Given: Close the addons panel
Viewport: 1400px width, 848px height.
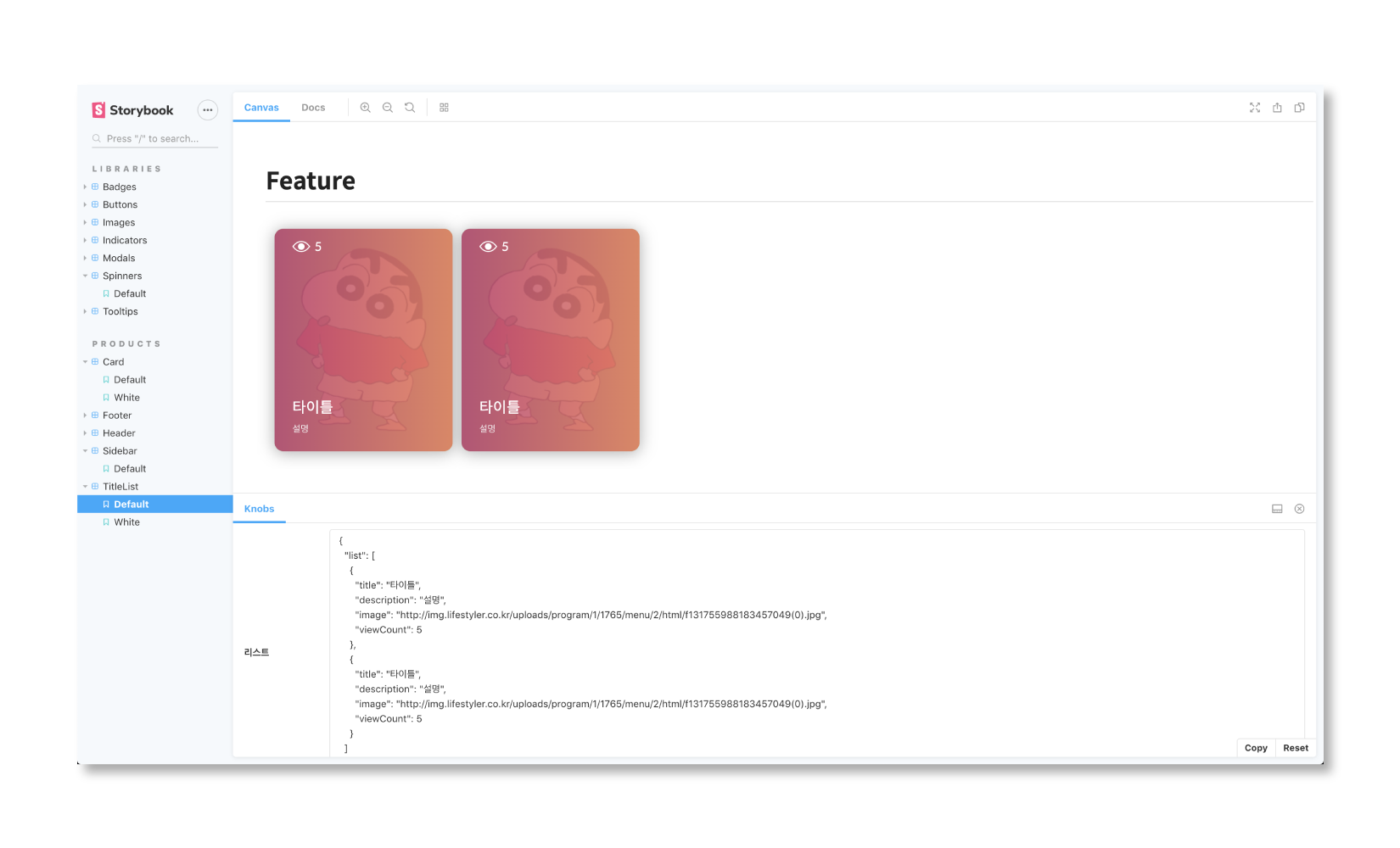Looking at the screenshot, I should (x=1299, y=509).
